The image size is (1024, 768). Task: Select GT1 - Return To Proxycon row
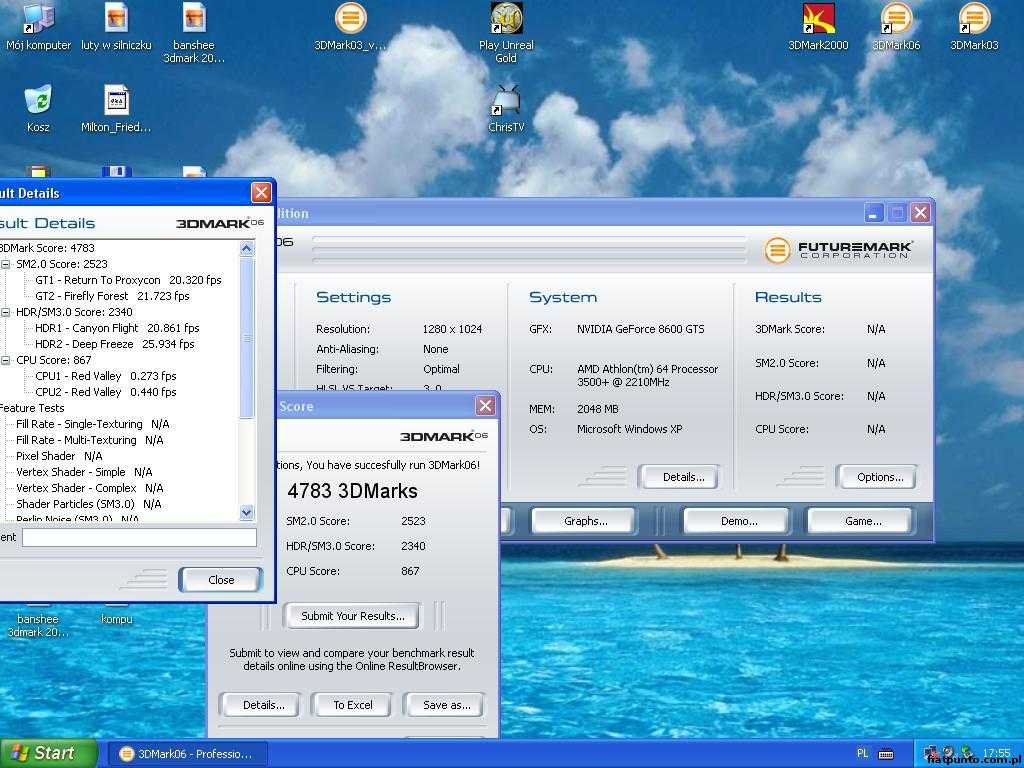click(128, 280)
